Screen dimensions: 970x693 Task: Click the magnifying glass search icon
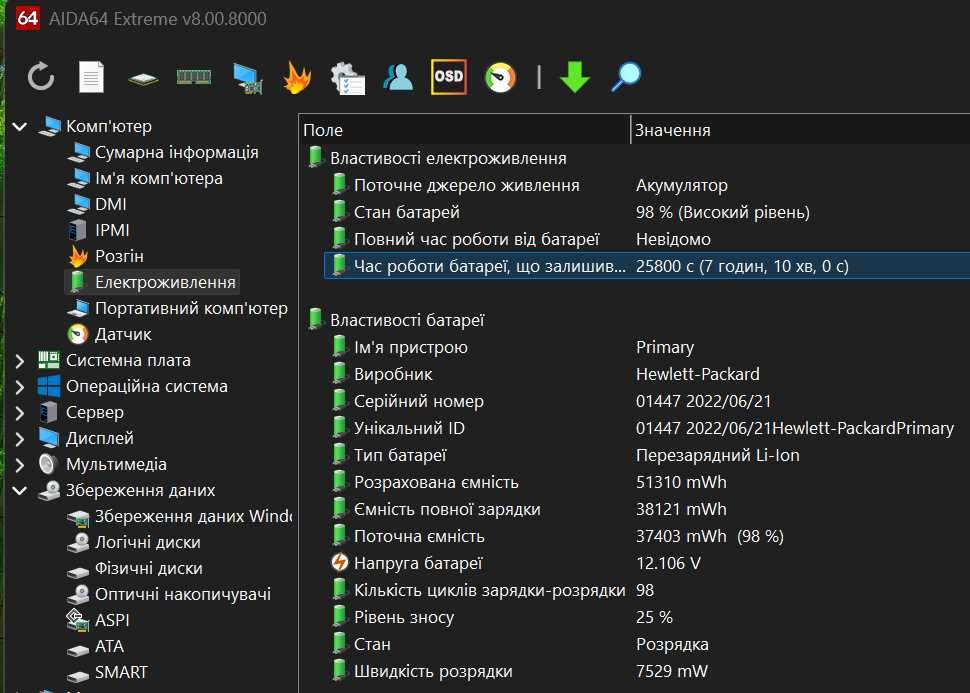(625, 77)
